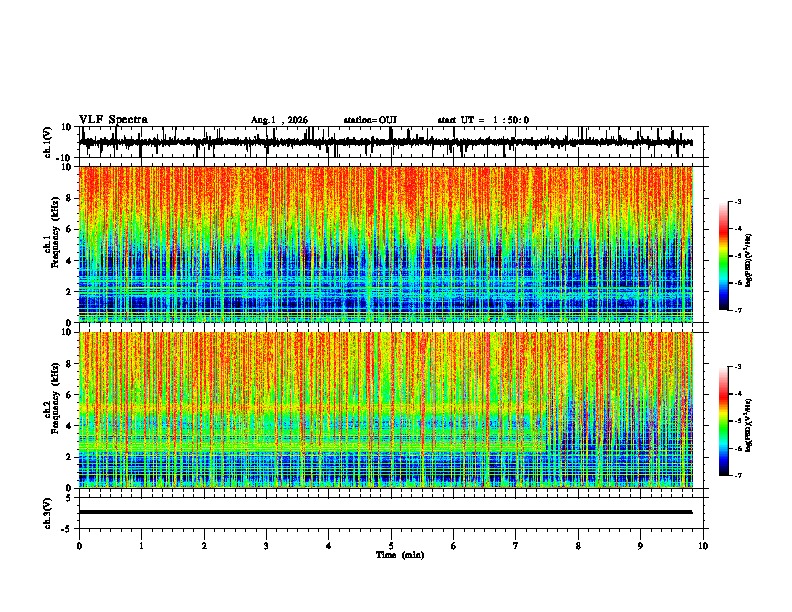The width and height of the screenshot is (792, 612).
Task: Click time axis tick label "0"
Action: (79, 546)
